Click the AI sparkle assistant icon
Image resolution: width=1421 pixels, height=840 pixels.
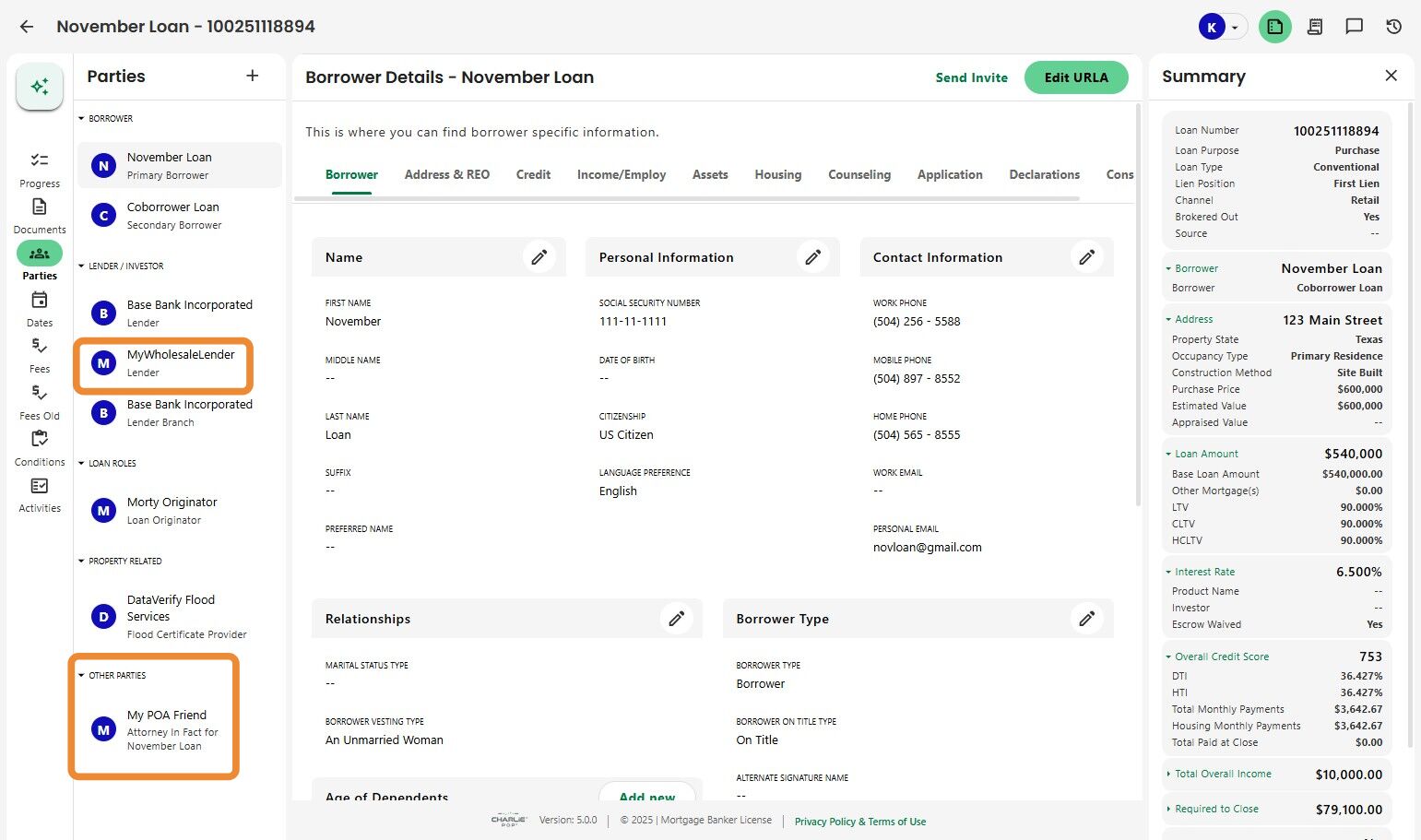(x=39, y=87)
